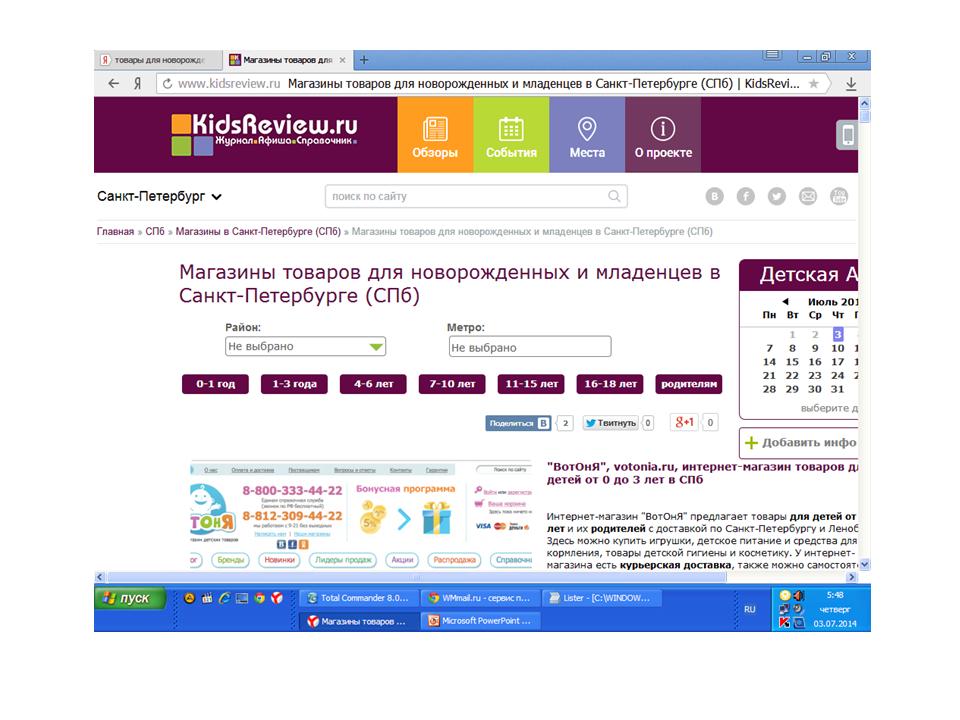Open mobile version phone icon
This screenshot has height=720, width=960.
[x=847, y=135]
